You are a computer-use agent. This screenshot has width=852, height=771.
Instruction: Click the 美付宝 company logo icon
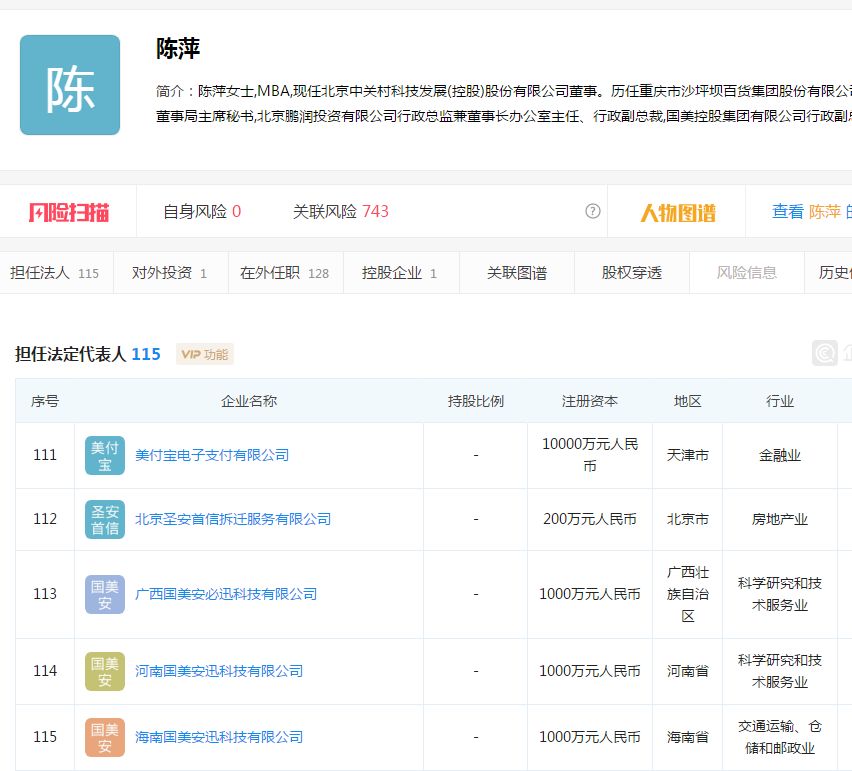coord(105,455)
